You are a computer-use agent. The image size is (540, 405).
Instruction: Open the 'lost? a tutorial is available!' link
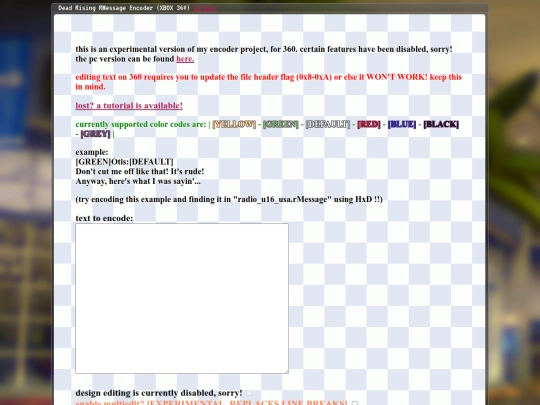coord(129,106)
